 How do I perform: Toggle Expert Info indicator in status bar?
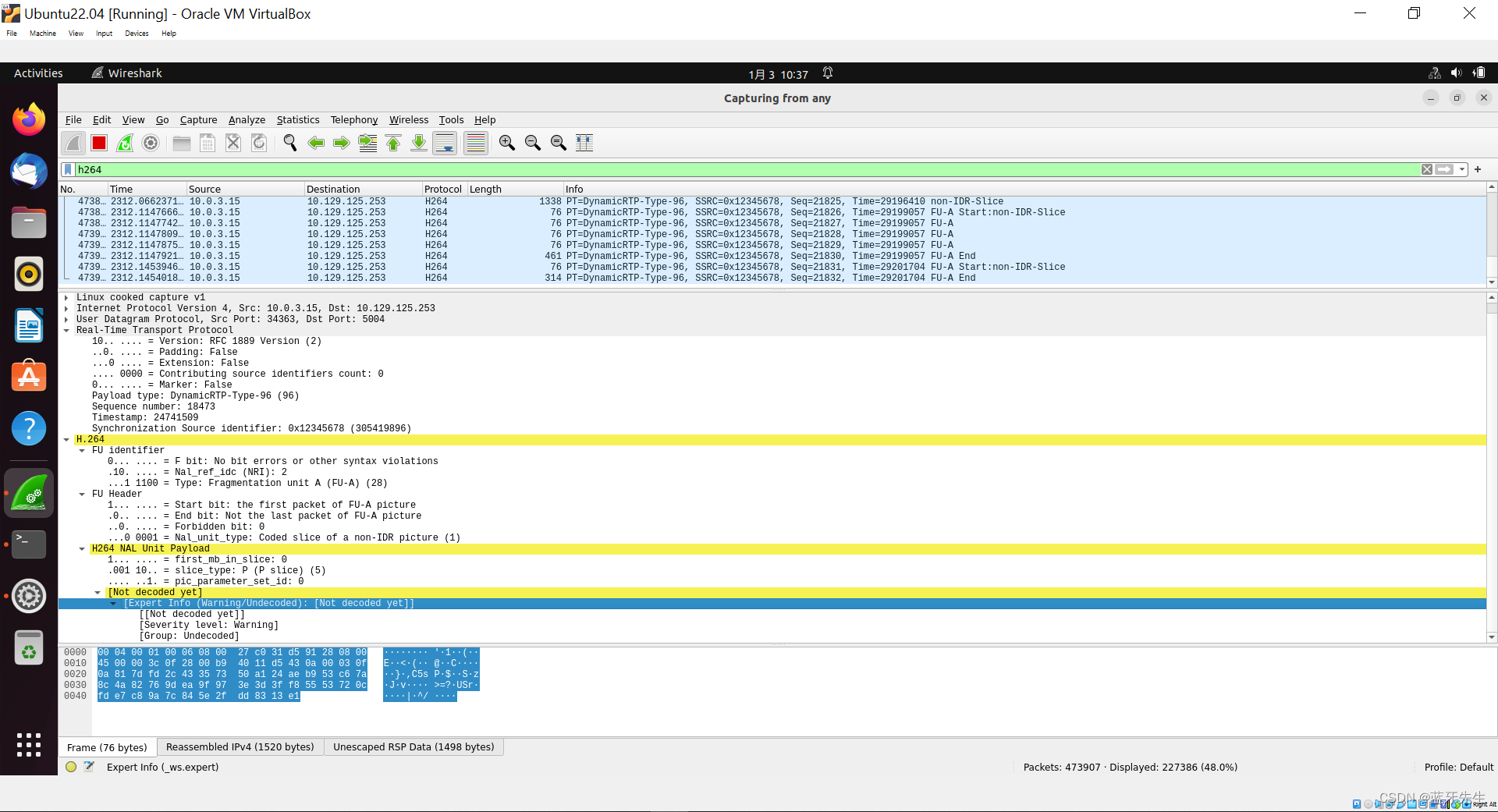(71, 767)
